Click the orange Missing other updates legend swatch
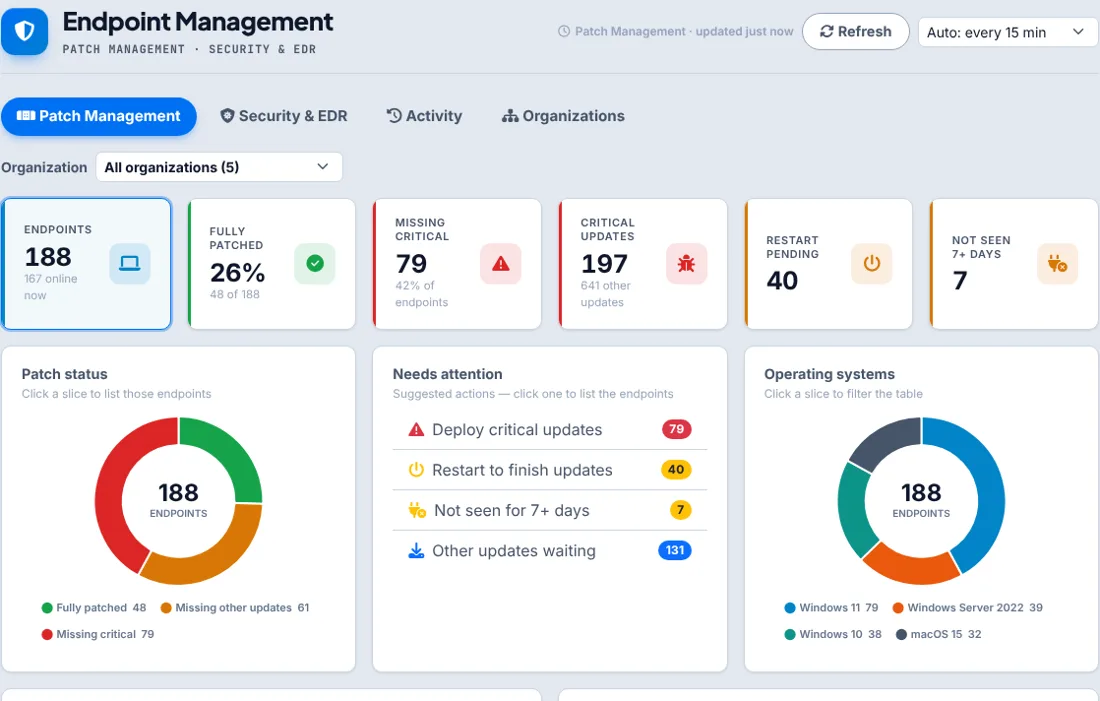1100x701 pixels. coord(166,608)
